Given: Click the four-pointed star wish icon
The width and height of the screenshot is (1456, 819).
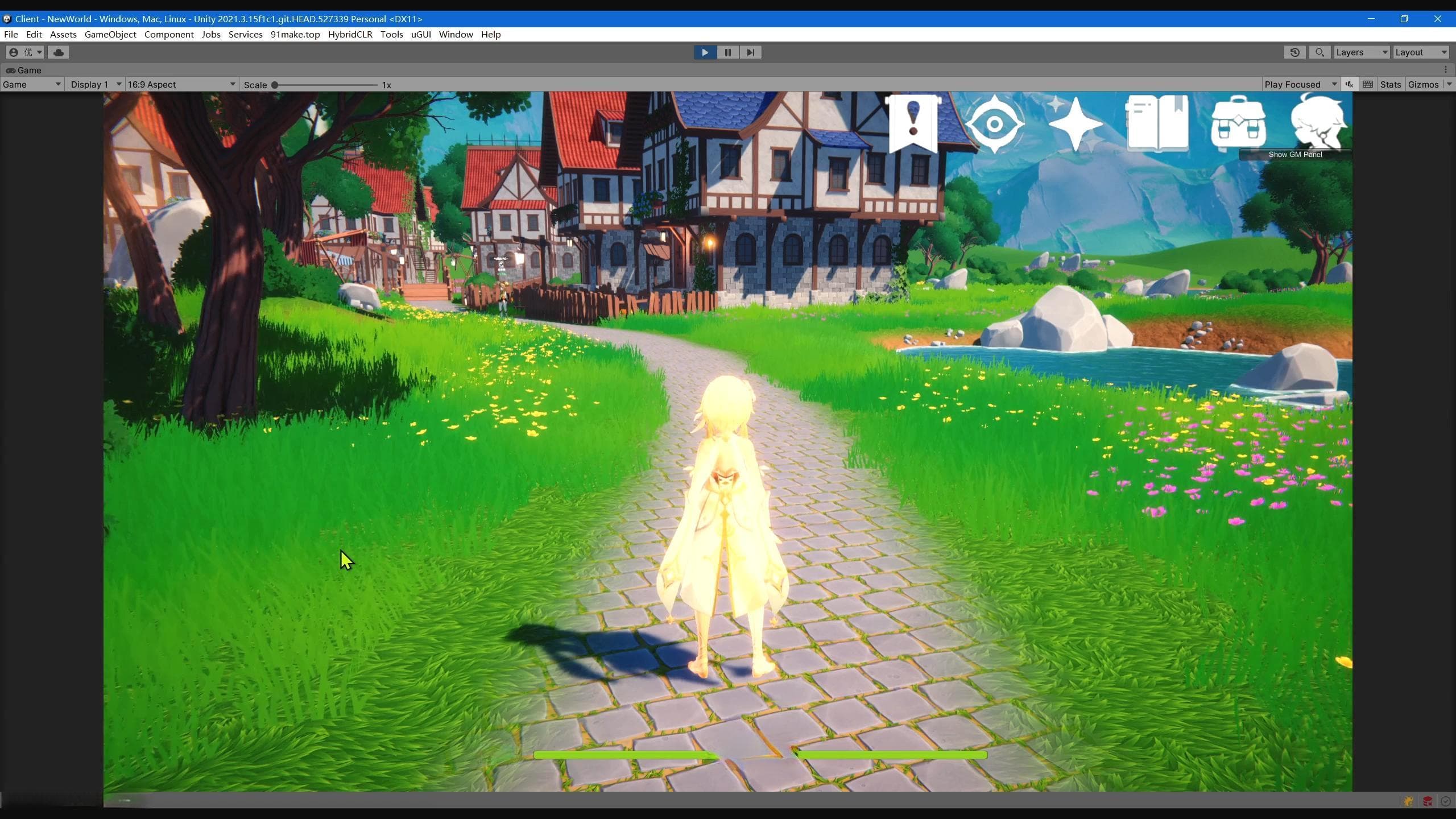Looking at the screenshot, I should point(1074,124).
